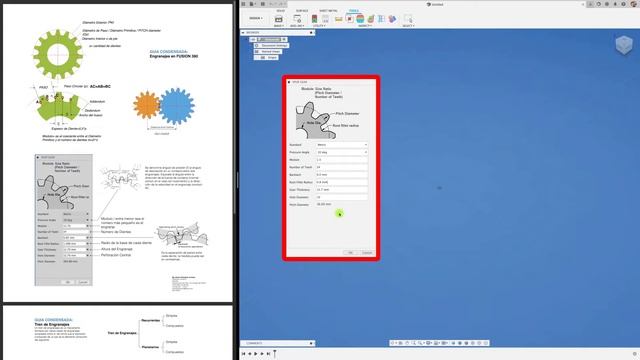Screen dimensions: 640x360
Task: Expand the Document Settings node
Action: click(x=251, y=46)
